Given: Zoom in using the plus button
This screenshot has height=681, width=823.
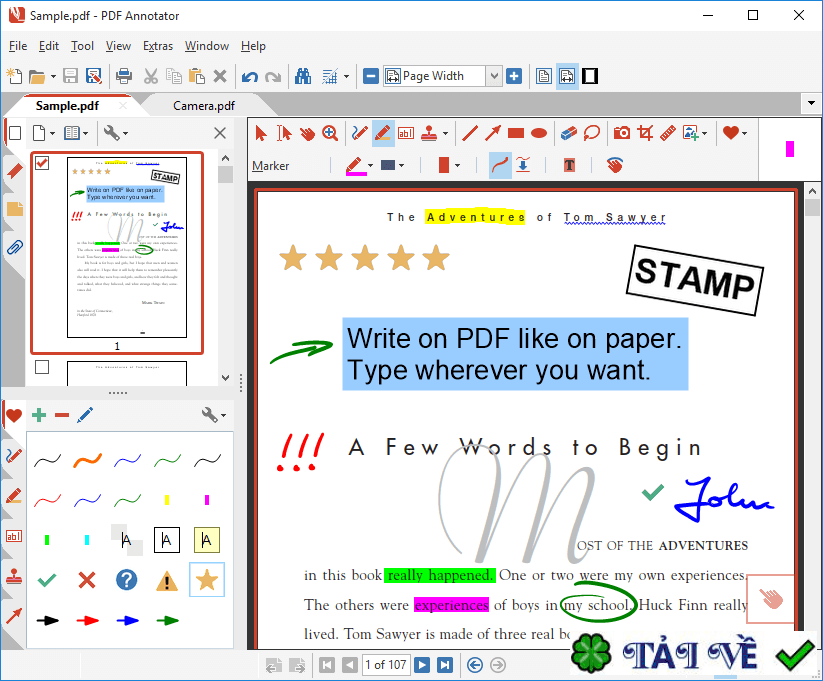Looking at the screenshot, I should tap(514, 77).
